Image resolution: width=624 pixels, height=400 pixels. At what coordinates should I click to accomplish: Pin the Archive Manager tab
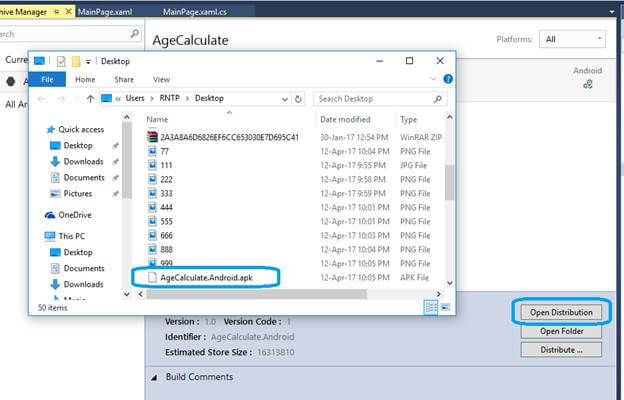57,12
